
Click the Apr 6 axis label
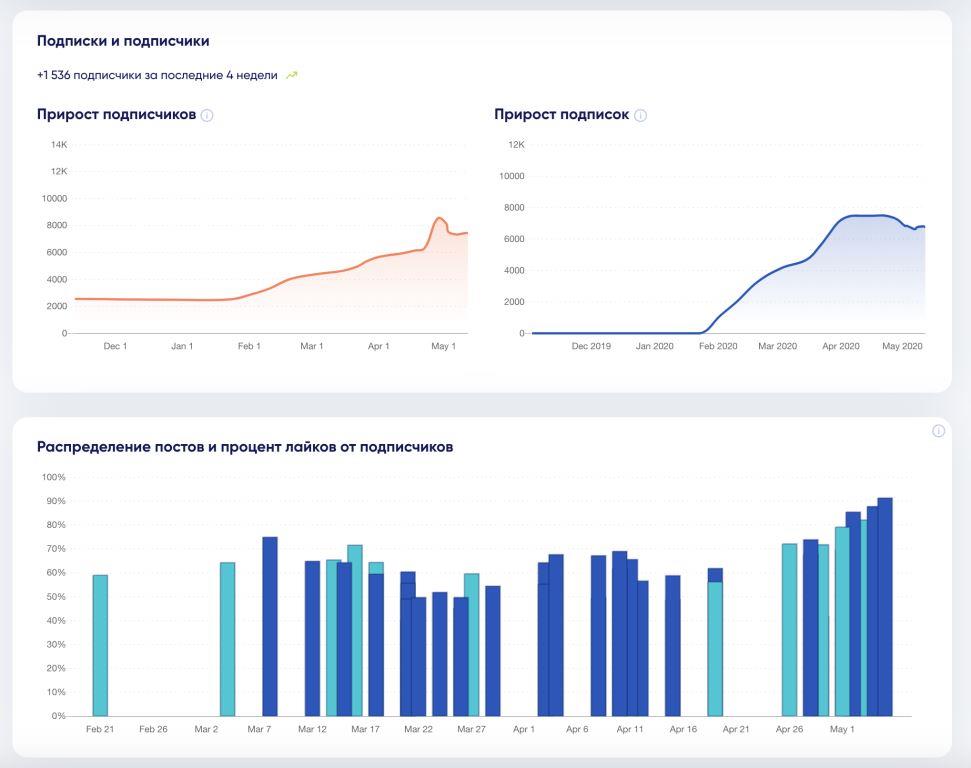click(x=577, y=729)
